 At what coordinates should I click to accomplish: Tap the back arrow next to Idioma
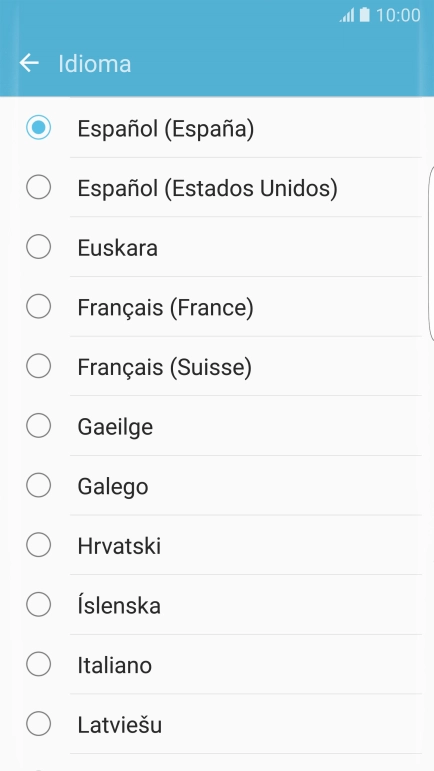pos(29,63)
